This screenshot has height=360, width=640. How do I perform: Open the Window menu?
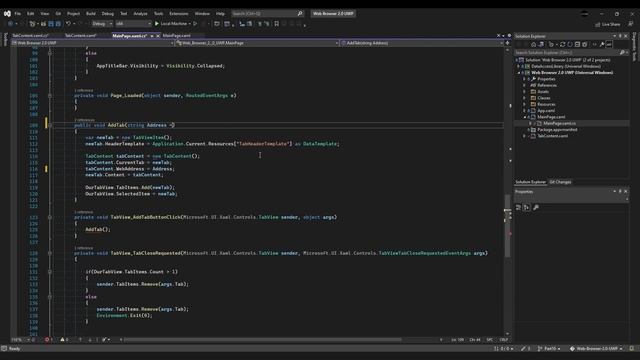(202, 13)
